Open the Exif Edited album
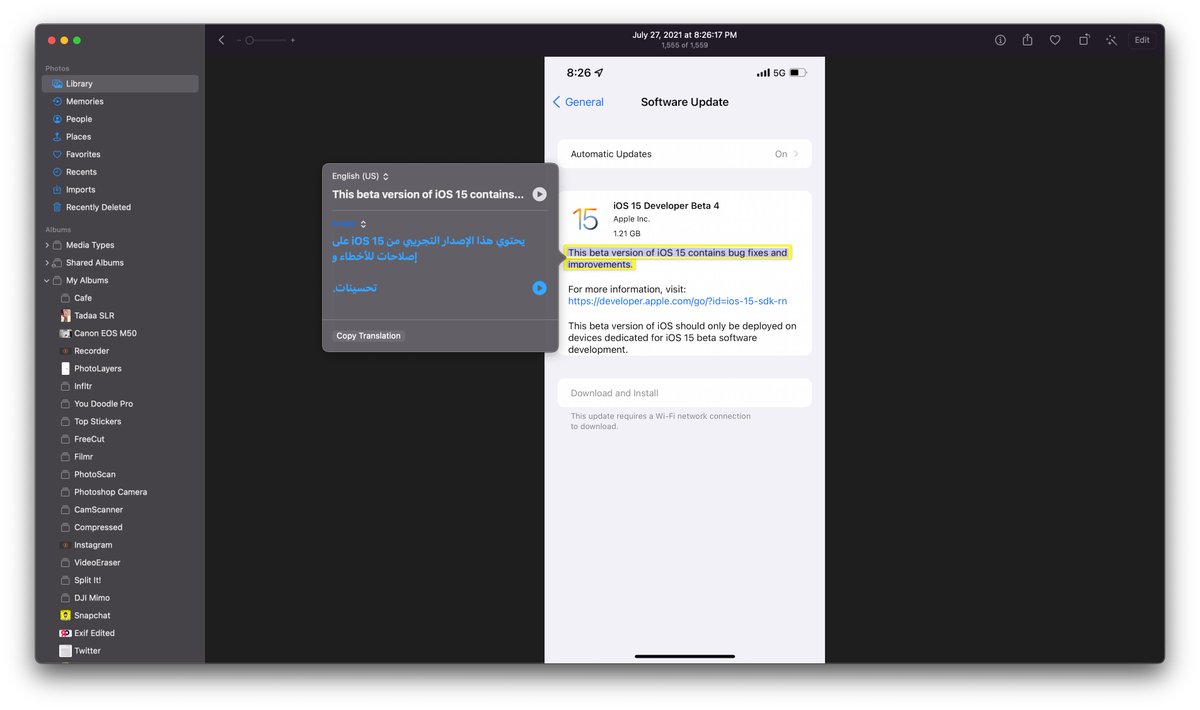Image resolution: width=1200 pixels, height=710 pixels. (120, 633)
